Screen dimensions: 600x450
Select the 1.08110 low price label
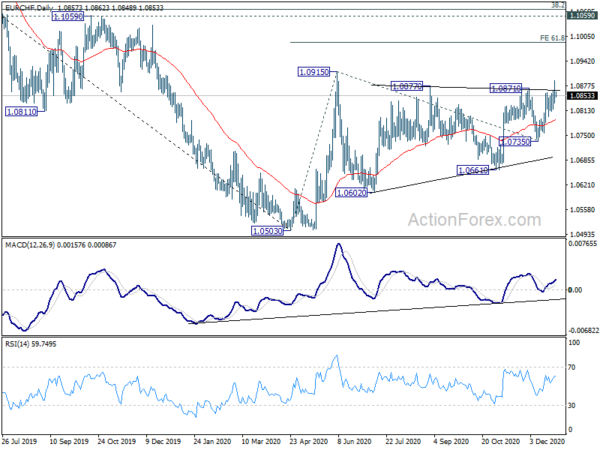(x=22, y=112)
